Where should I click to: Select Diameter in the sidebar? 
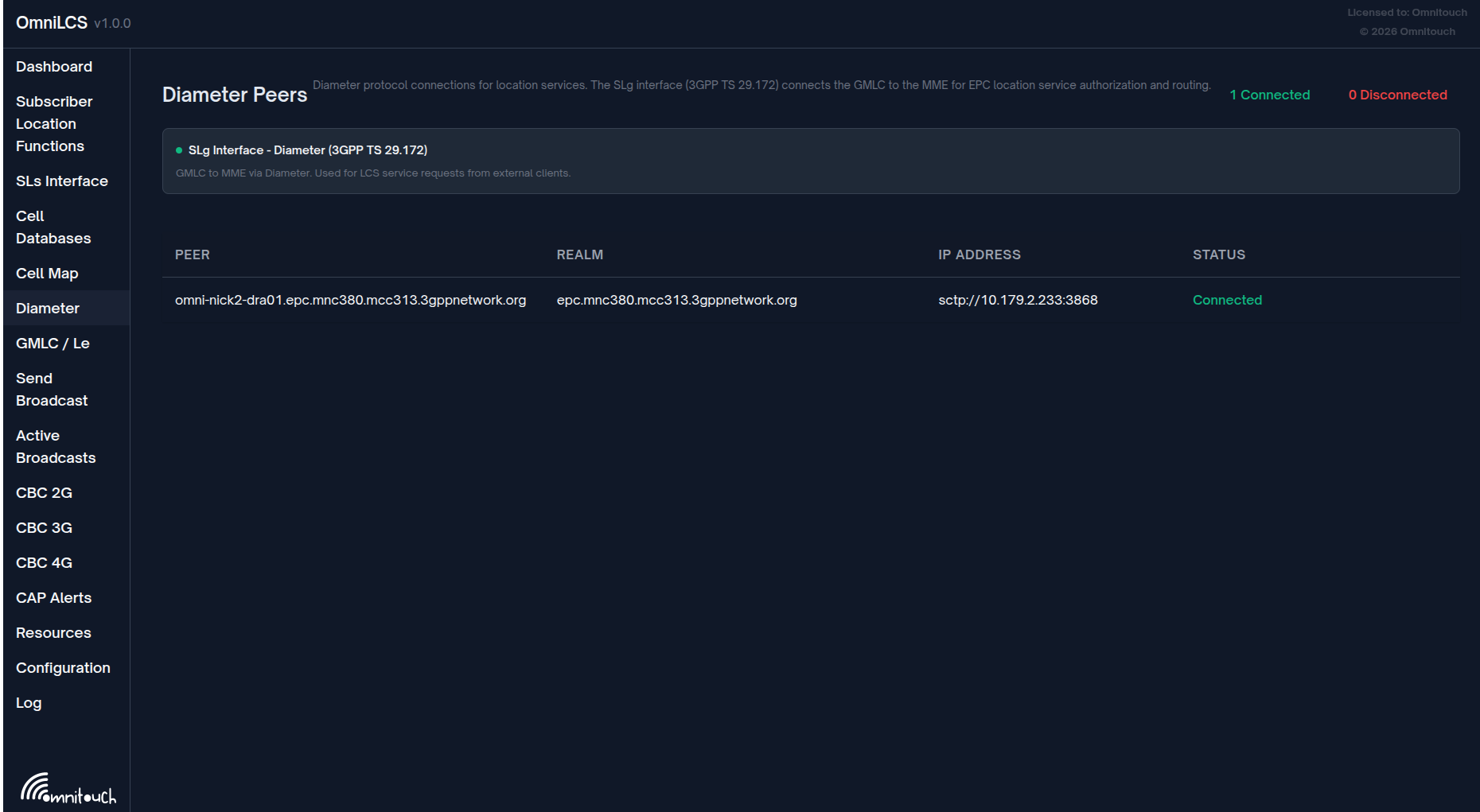click(48, 309)
